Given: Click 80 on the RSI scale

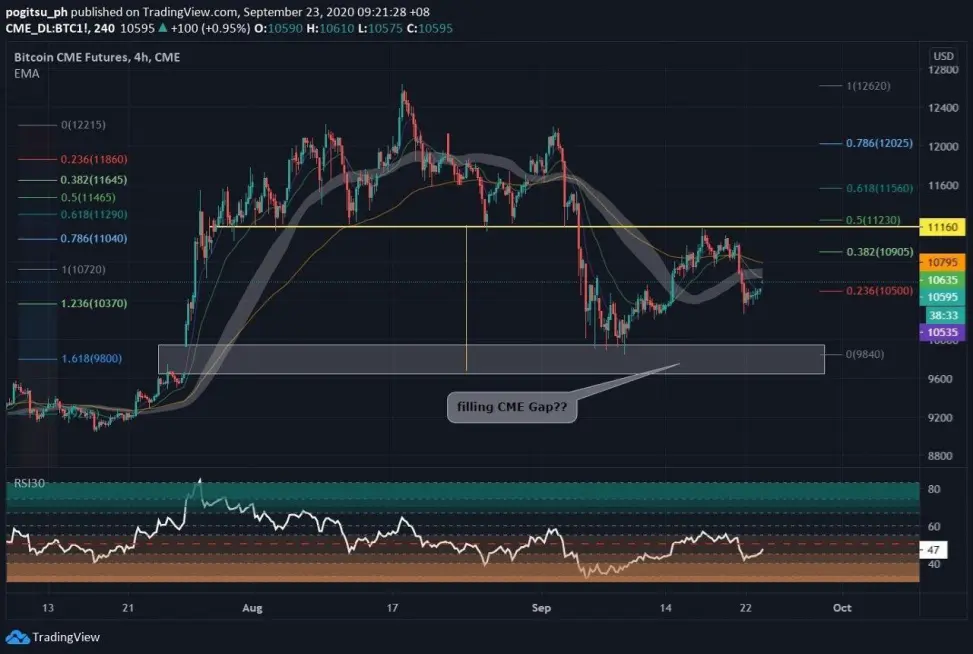Looking at the screenshot, I should coord(934,489).
